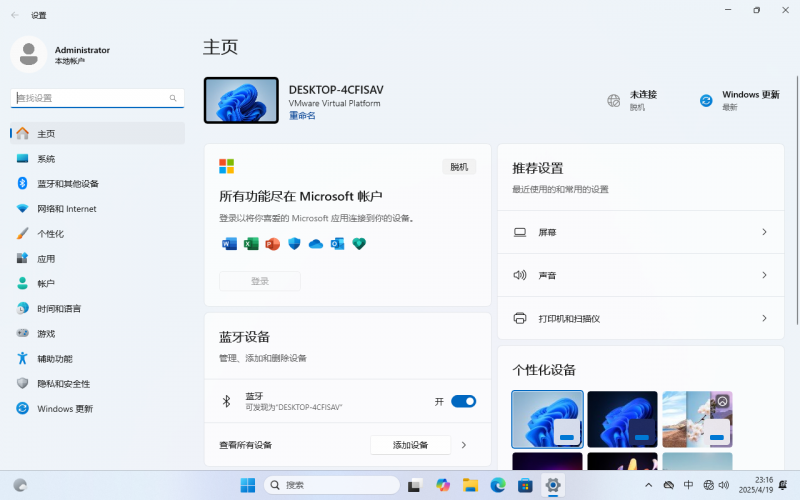Select 主页 in sidebar
Screen dimensions: 800x500
coord(97,134)
